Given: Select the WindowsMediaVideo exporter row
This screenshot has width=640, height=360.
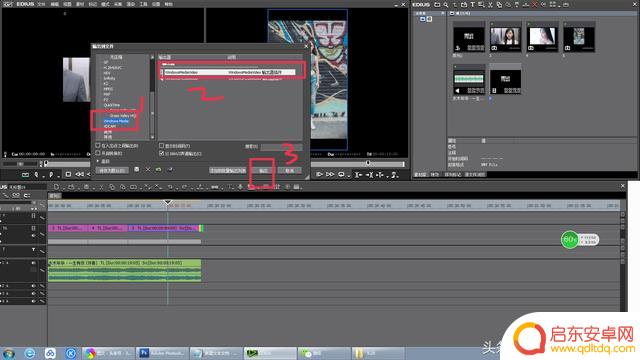Looking at the screenshot, I should pyautogui.click(x=229, y=72).
